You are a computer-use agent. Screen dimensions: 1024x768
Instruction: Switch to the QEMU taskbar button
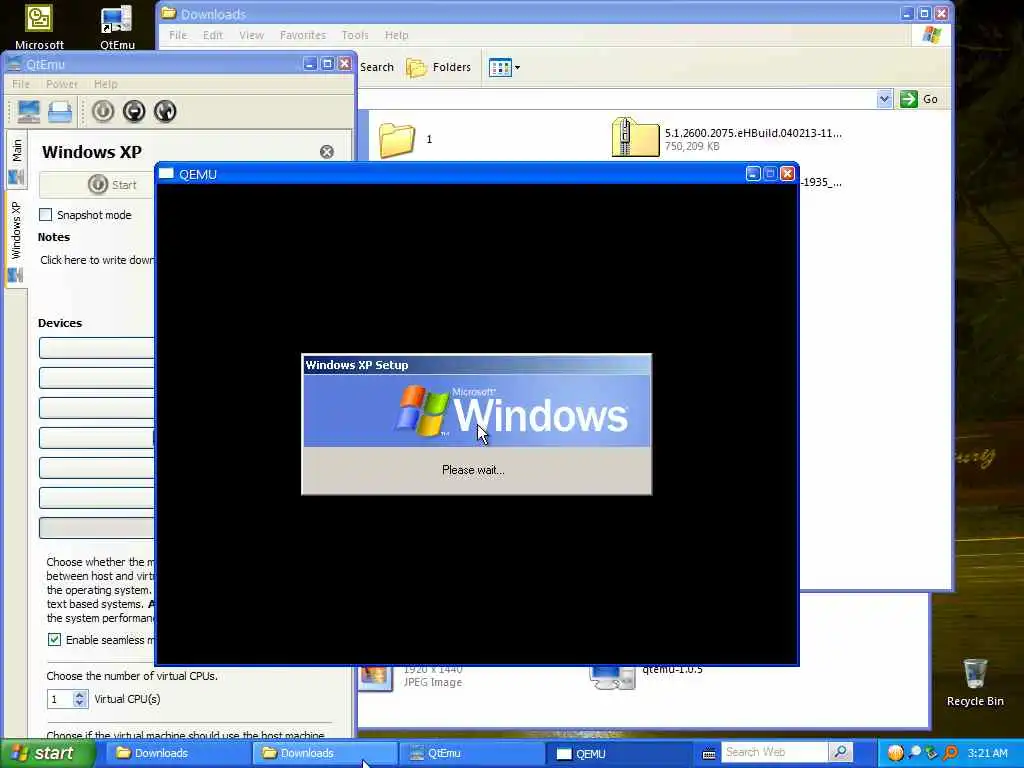coord(616,753)
